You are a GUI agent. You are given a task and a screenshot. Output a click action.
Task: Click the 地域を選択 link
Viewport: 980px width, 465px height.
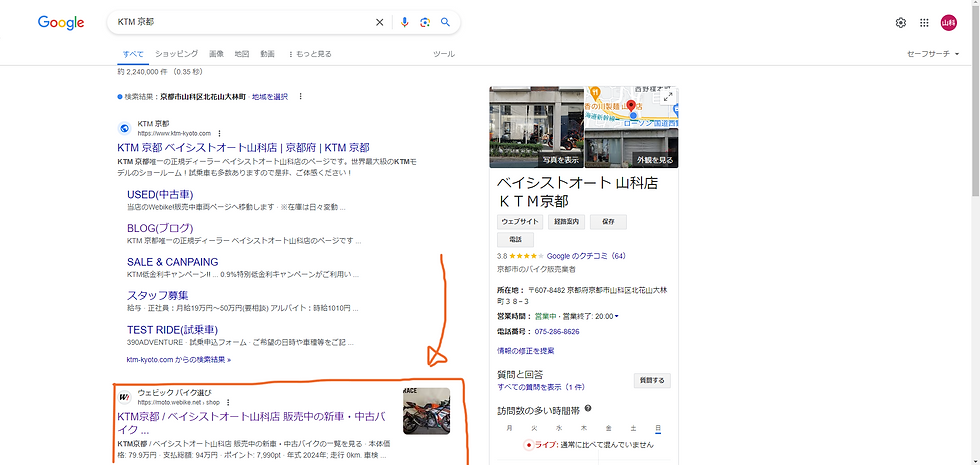[x=270, y=96]
